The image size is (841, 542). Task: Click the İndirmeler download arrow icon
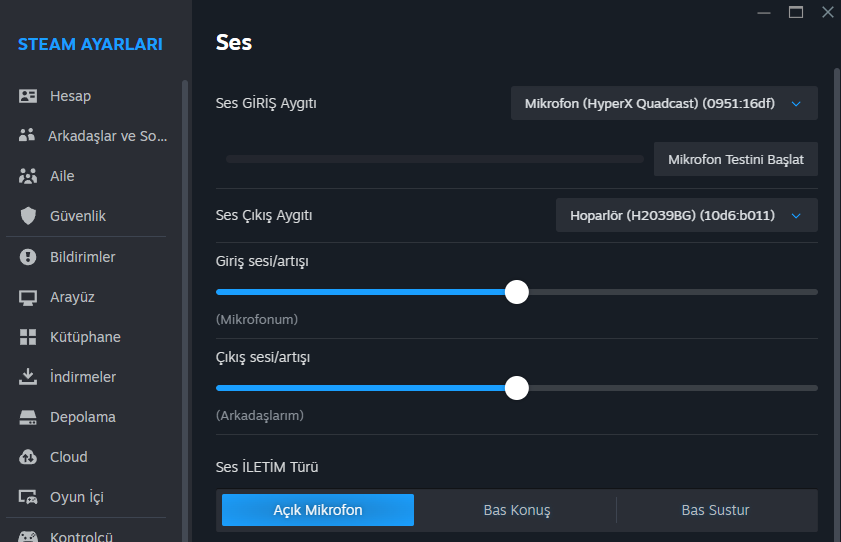[28, 377]
